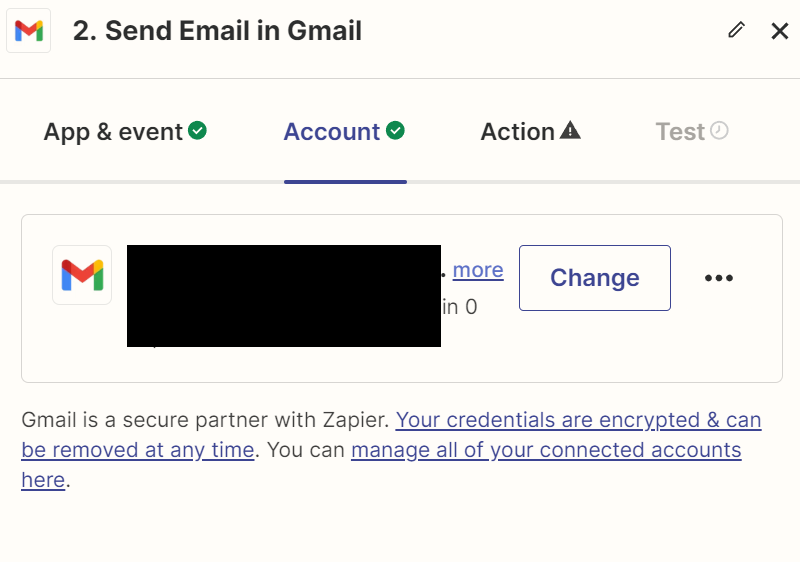This screenshot has height=562, width=800.
Task: Open the three-dot account options menu
Action: [x=719, y=278]
